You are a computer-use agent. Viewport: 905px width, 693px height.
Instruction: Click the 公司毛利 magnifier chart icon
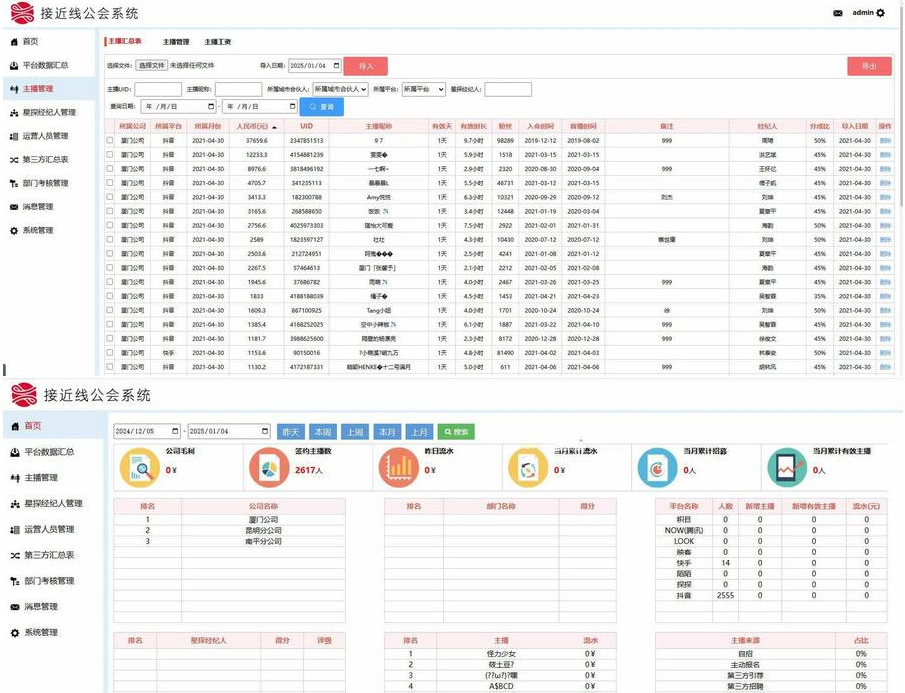[139, 468]
